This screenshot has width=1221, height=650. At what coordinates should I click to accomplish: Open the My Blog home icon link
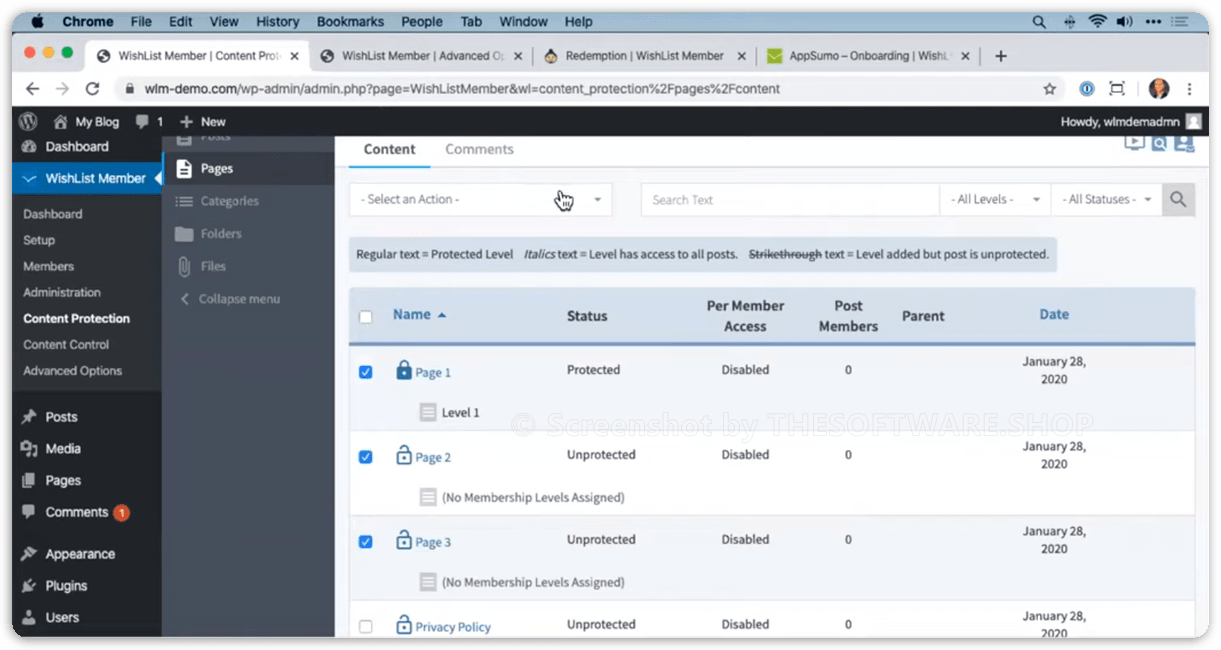tap(60, 122)
